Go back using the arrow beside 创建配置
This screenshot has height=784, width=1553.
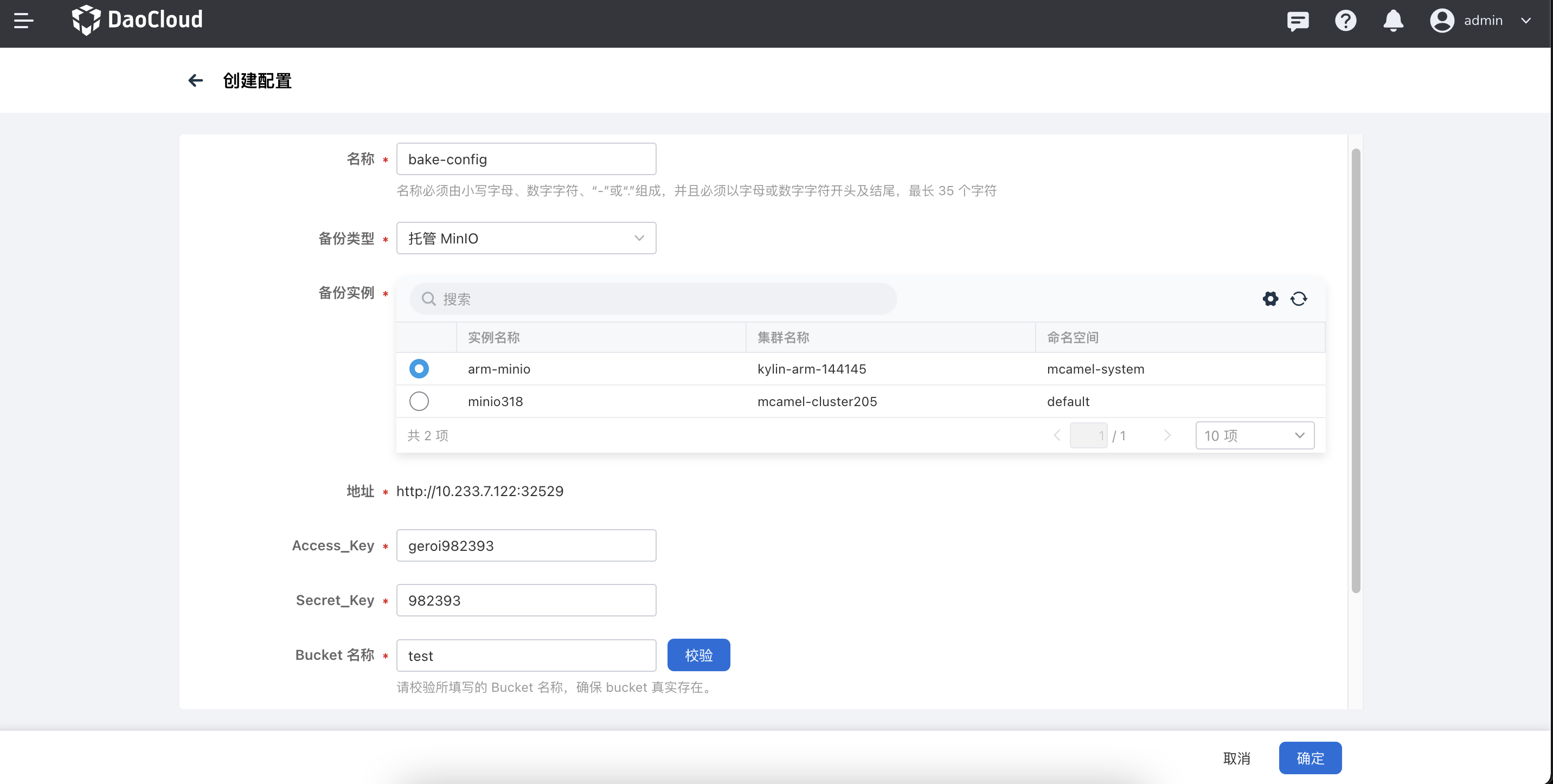coord(195,80)
